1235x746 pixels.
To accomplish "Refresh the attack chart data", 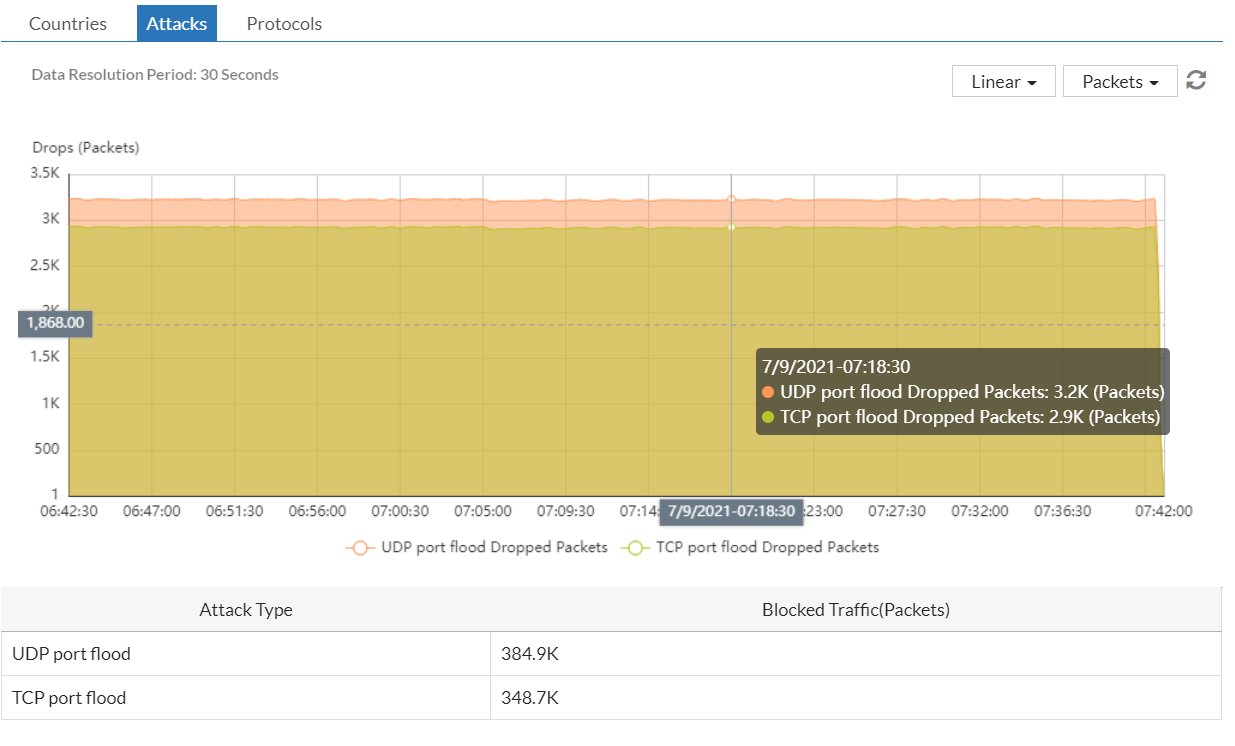I will pos(1196,81).
